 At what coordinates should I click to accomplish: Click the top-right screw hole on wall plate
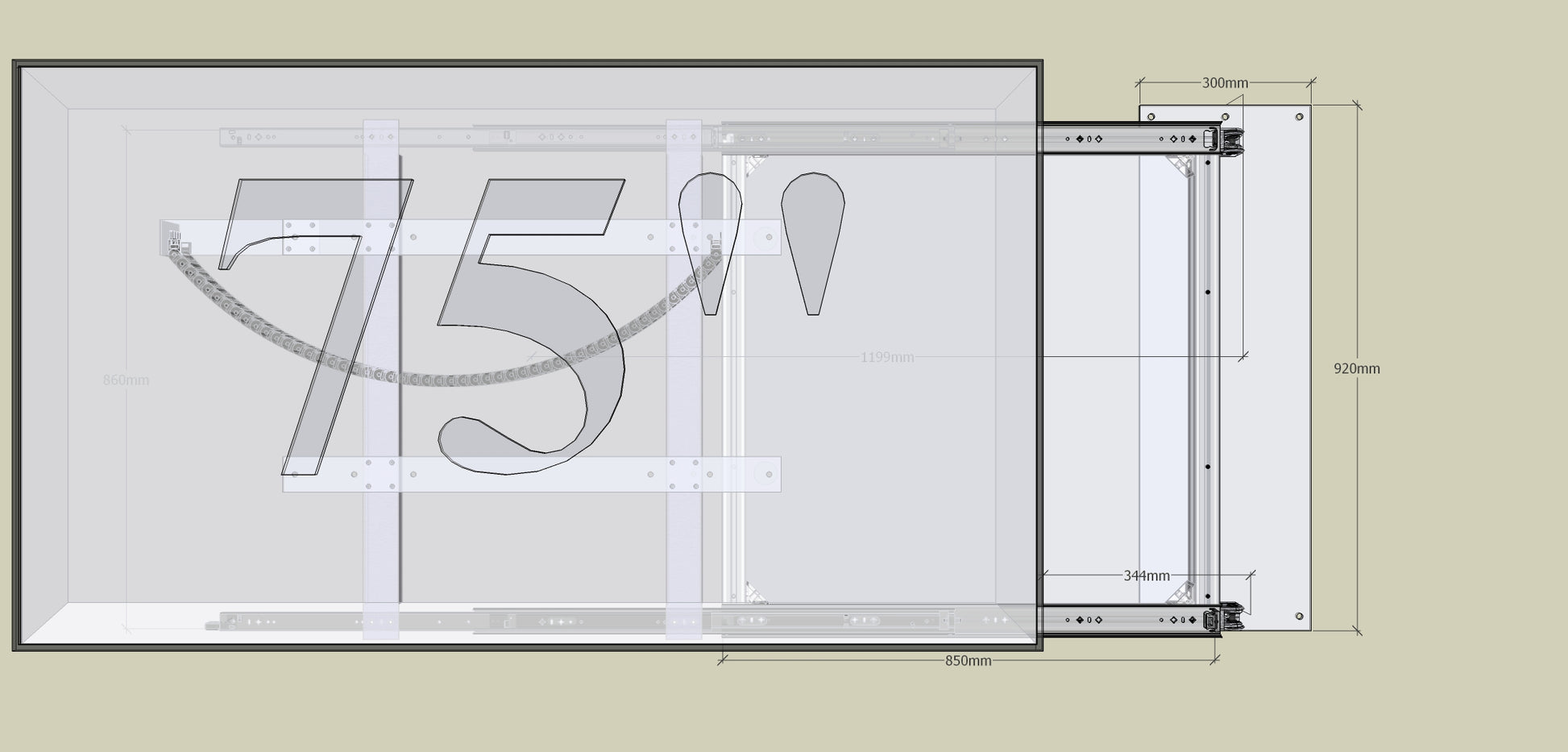[x=1299, y=117]
